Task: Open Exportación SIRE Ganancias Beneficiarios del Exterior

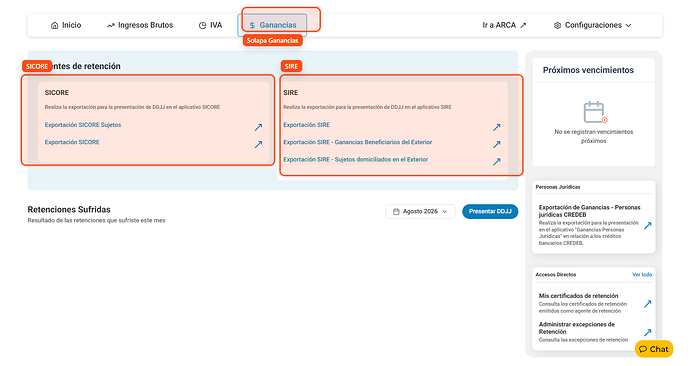Action: tap(357, 142)
